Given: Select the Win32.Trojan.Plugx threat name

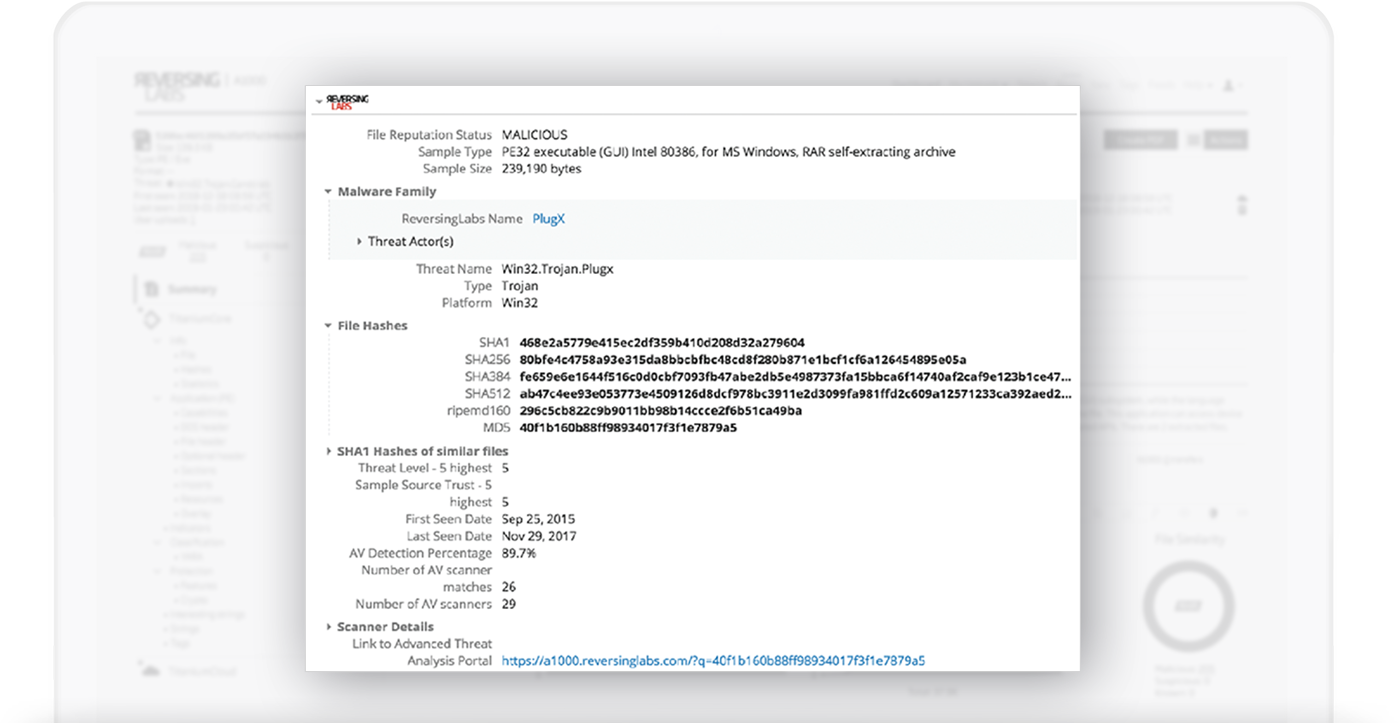Looking at the screenshot, I should (558, 269).
